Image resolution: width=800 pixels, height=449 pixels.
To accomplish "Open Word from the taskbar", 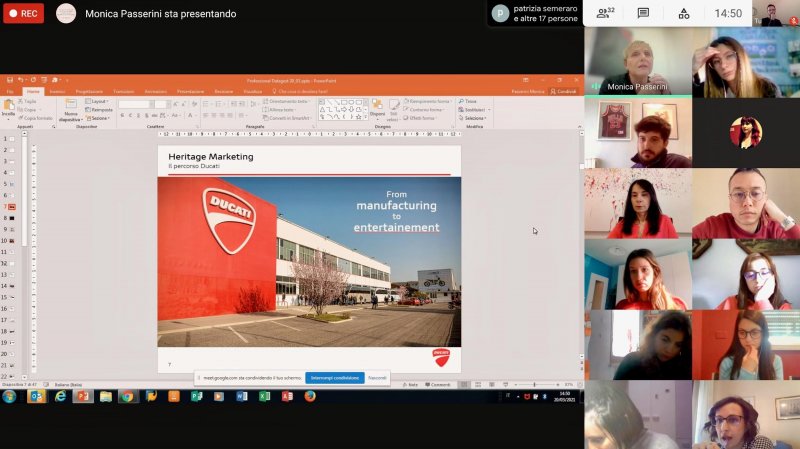I will tap(242, 396).
